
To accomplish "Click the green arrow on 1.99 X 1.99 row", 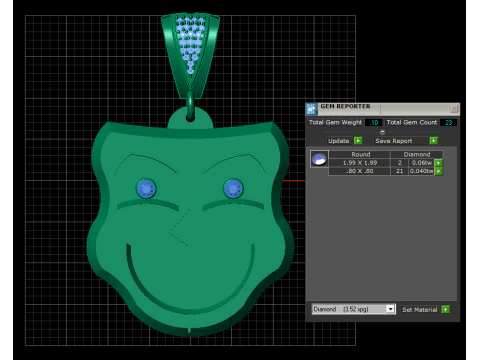I will click(x=439, y=163).
